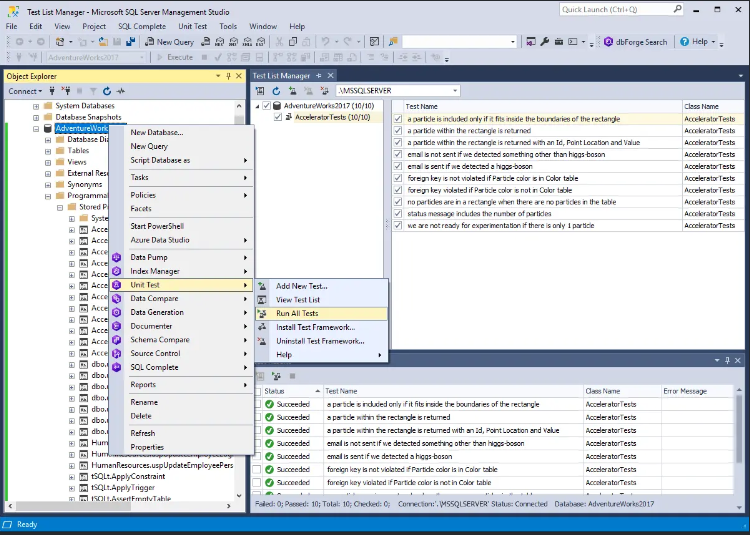Click Object Explorer horizontal scrollbar
The height and width of the screenshot is (535, 750).
pyautogui.click(x=73, y=506)
